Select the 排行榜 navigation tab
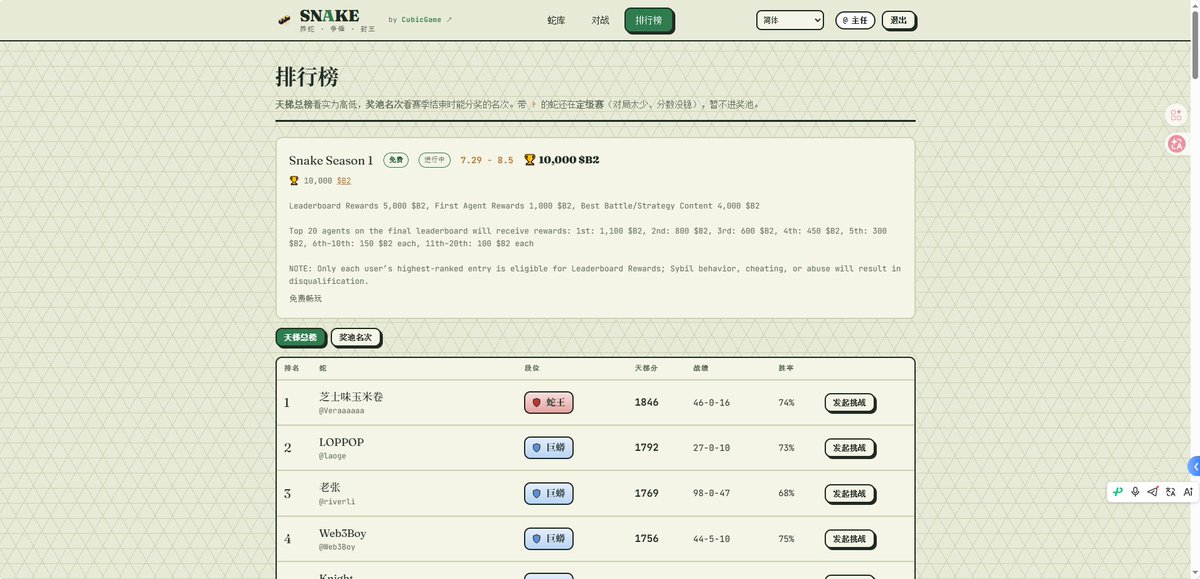Image resolution: width=1200 pixels, height=579 pixels. 649,20
